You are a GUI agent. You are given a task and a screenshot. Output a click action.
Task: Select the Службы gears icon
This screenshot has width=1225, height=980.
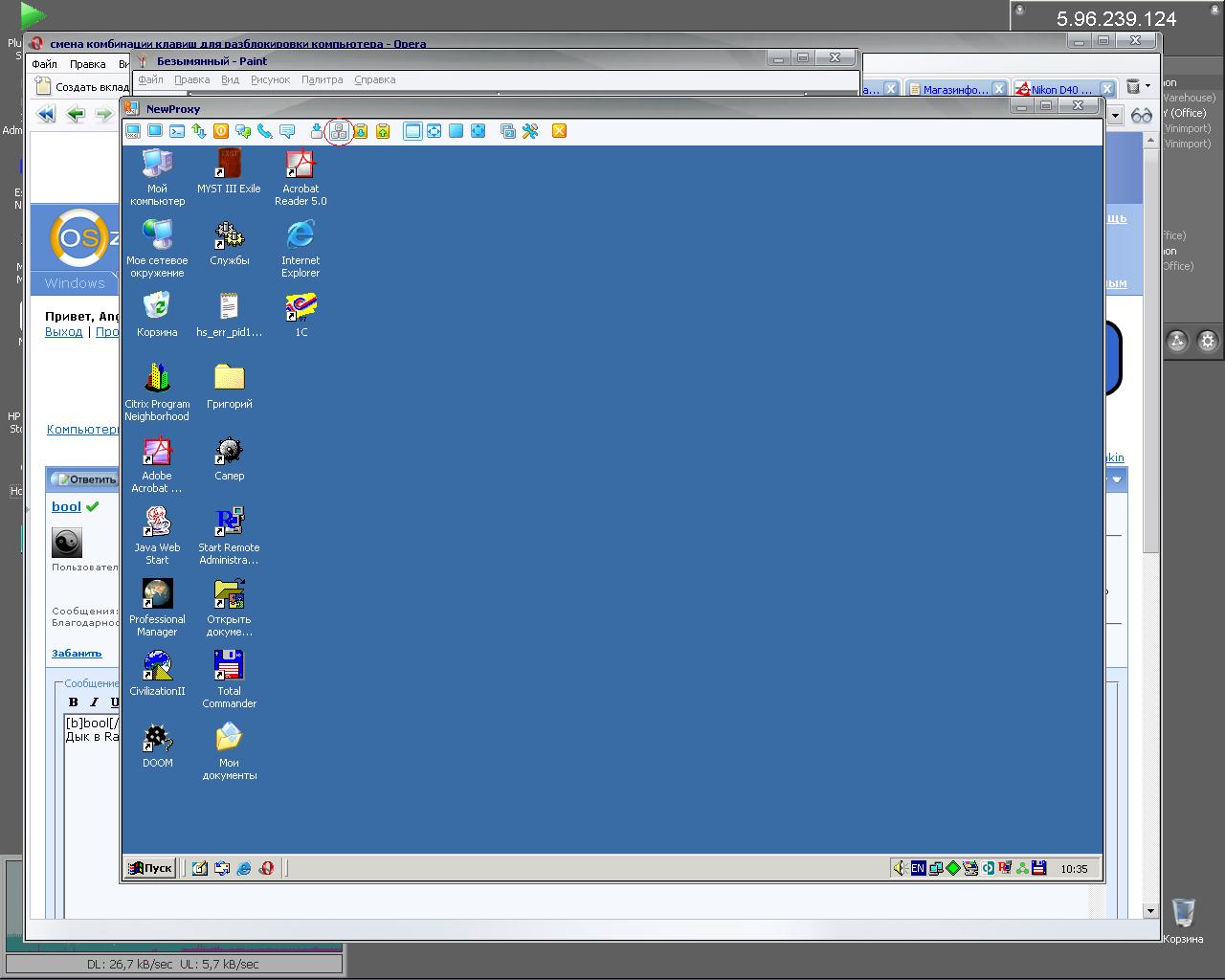point(229,243)
